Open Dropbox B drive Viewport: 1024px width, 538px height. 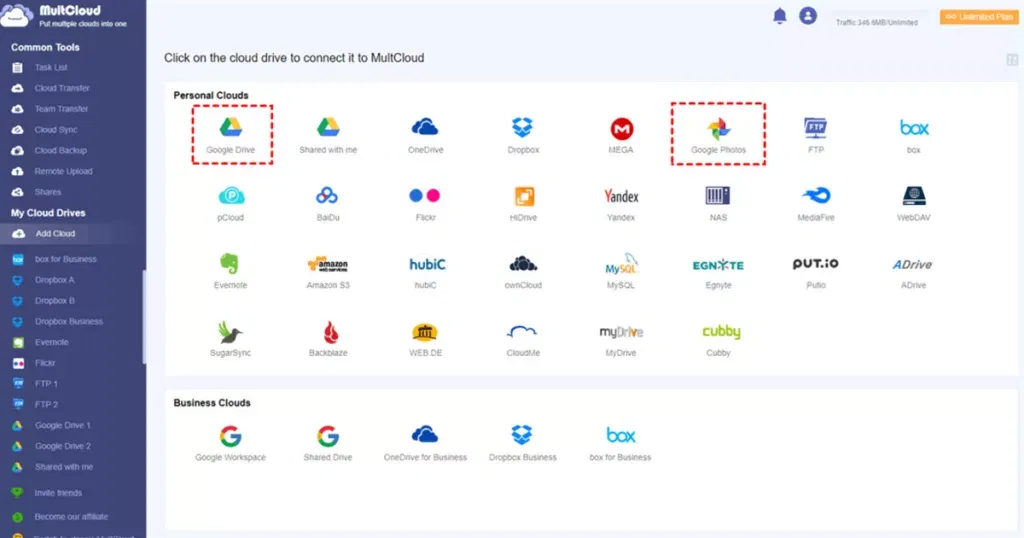pyautogui.click(x=55, y=301)
